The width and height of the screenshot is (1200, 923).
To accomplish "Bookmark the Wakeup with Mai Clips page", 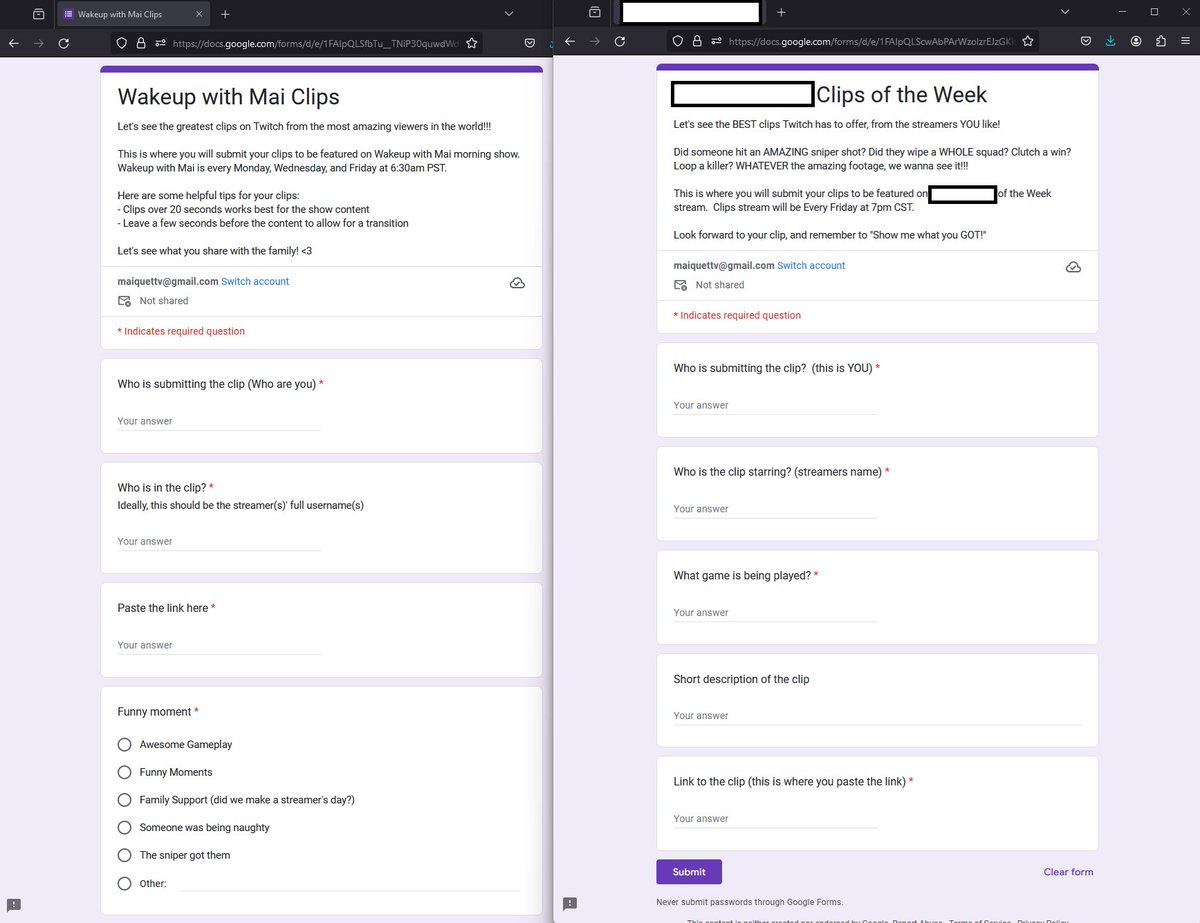I will [x=471, y=43].
